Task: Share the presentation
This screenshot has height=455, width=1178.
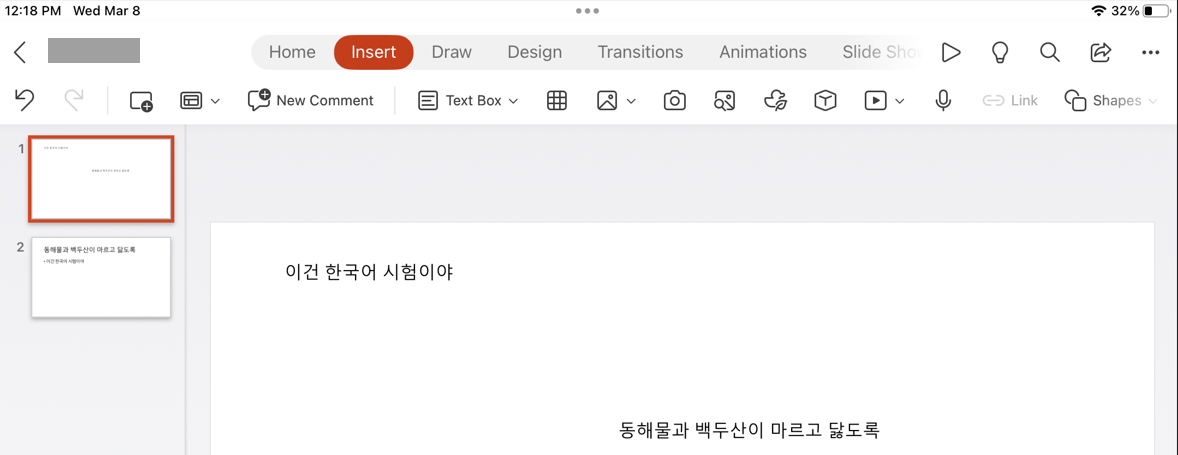Action: click(1100, 52)
